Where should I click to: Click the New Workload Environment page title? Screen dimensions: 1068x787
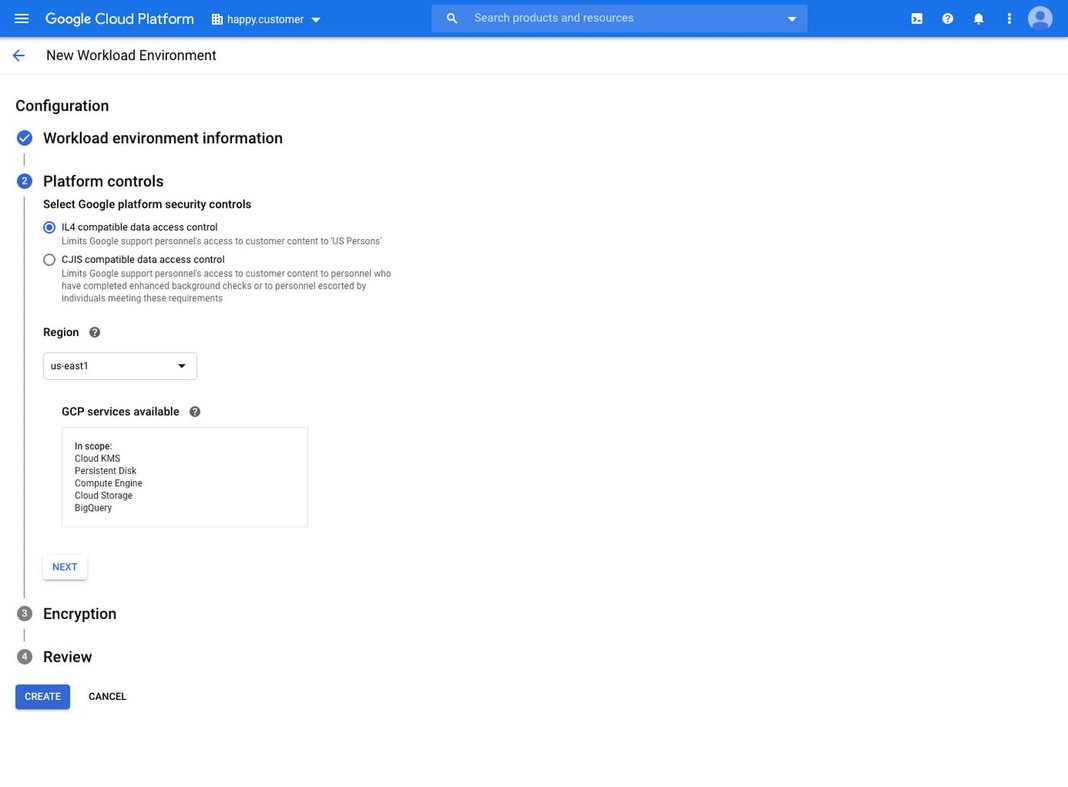(131, 55)
